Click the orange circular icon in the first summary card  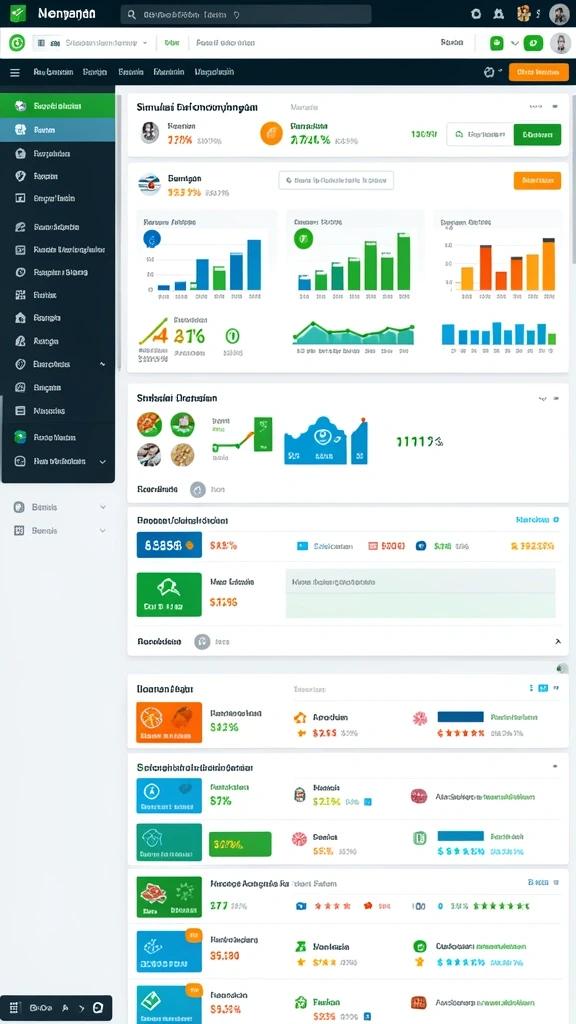point(272,133)
